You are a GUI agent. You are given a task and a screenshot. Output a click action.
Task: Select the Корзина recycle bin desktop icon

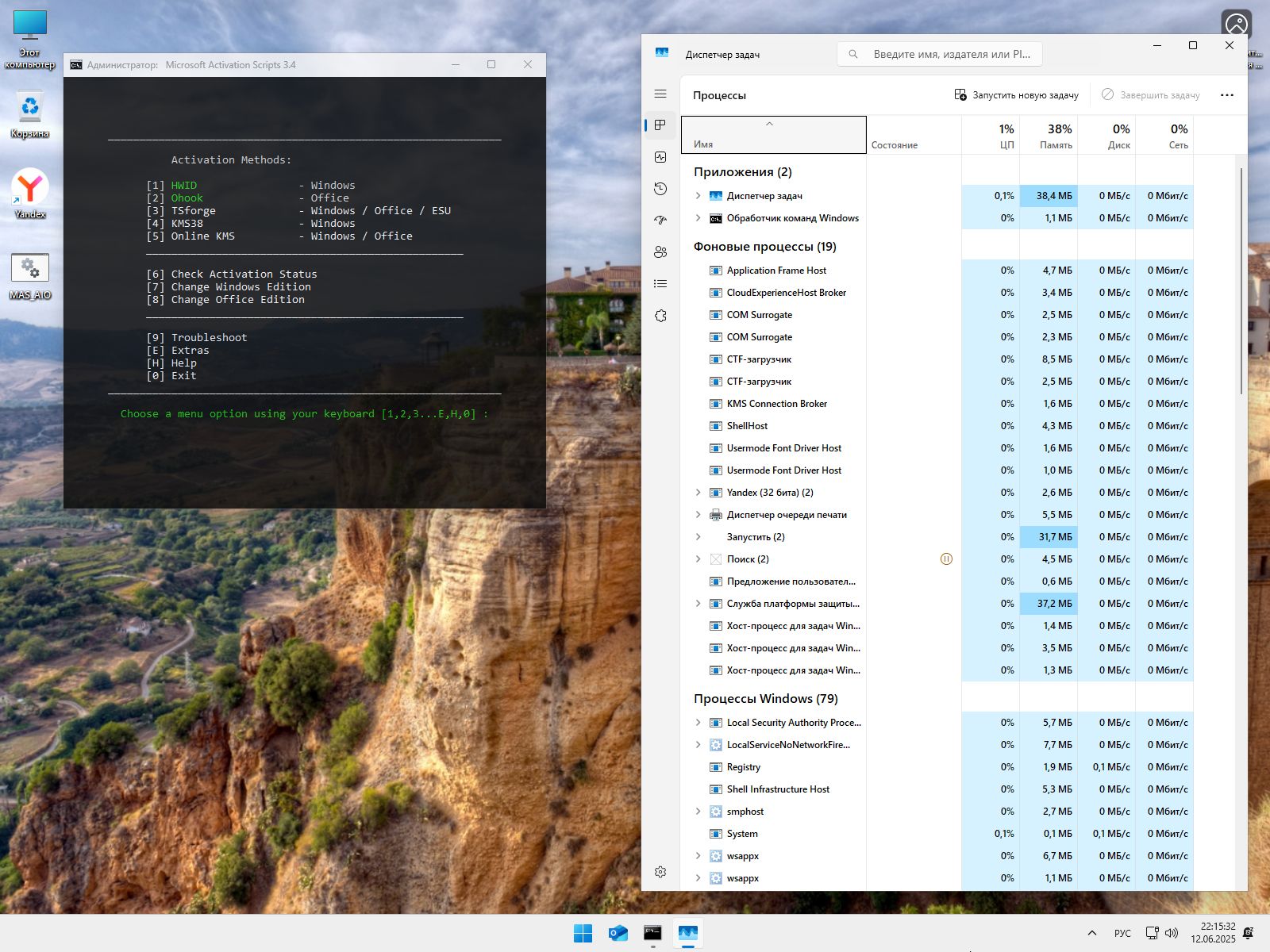click(x=30, y=115)
